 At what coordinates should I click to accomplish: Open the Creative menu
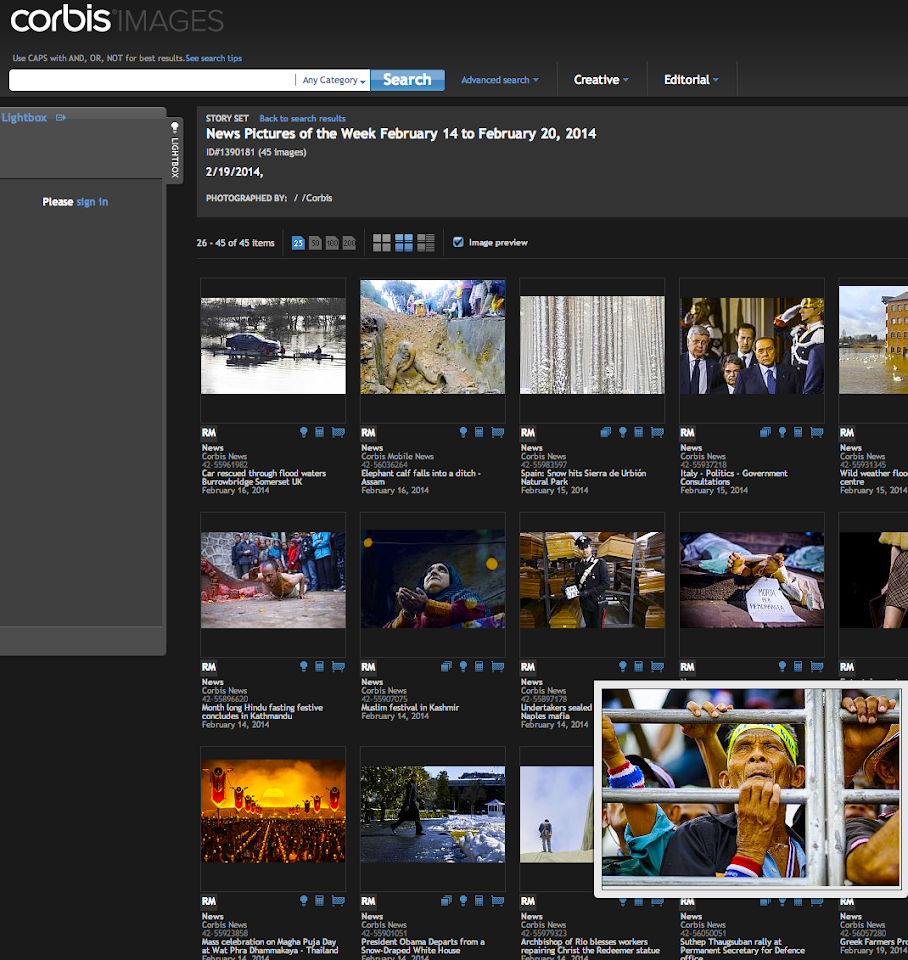(x=601, y=80)
